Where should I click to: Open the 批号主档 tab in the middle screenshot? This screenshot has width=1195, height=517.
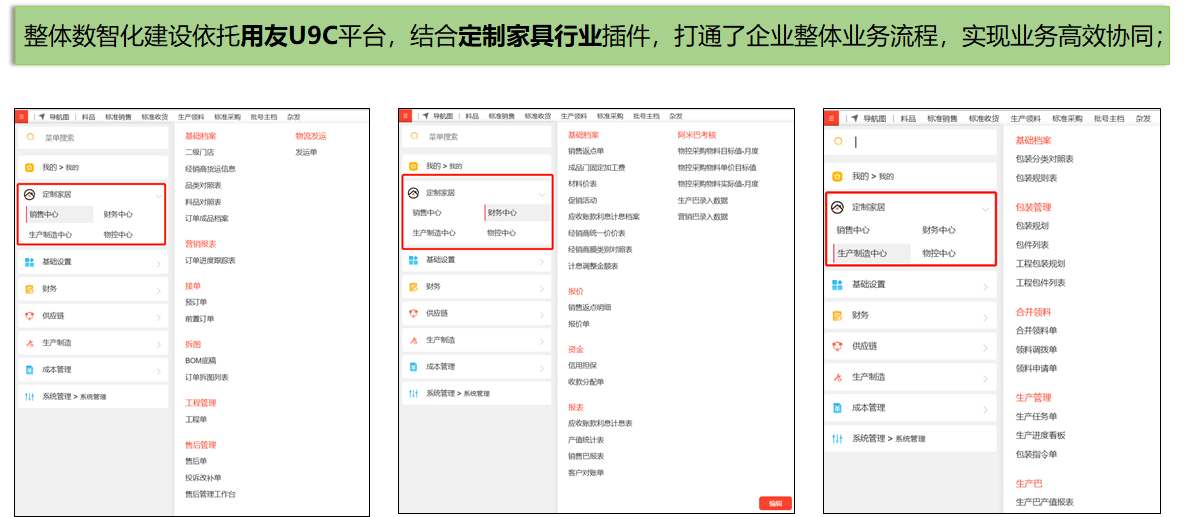pos(646,116)
